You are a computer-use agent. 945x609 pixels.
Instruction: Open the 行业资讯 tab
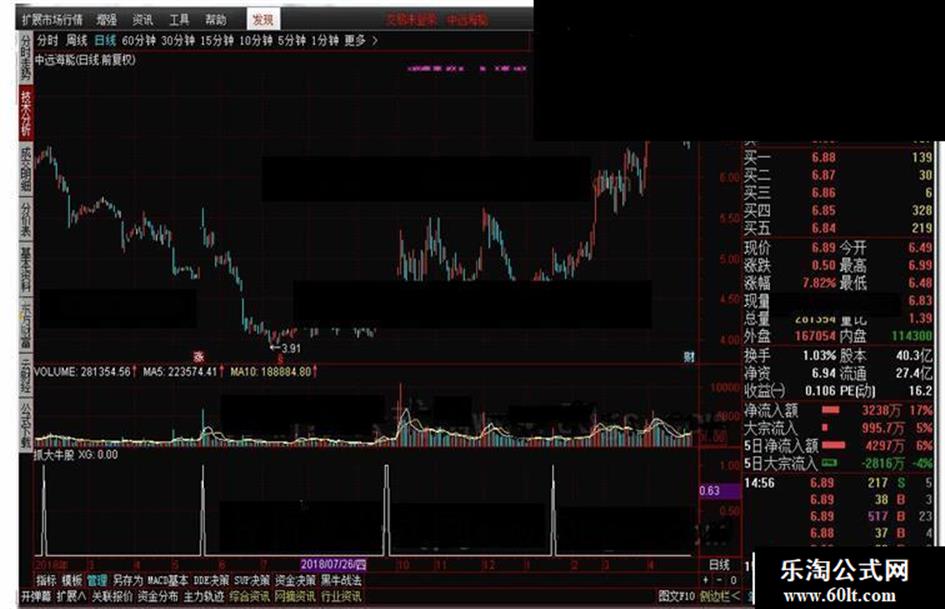(341, 596)
